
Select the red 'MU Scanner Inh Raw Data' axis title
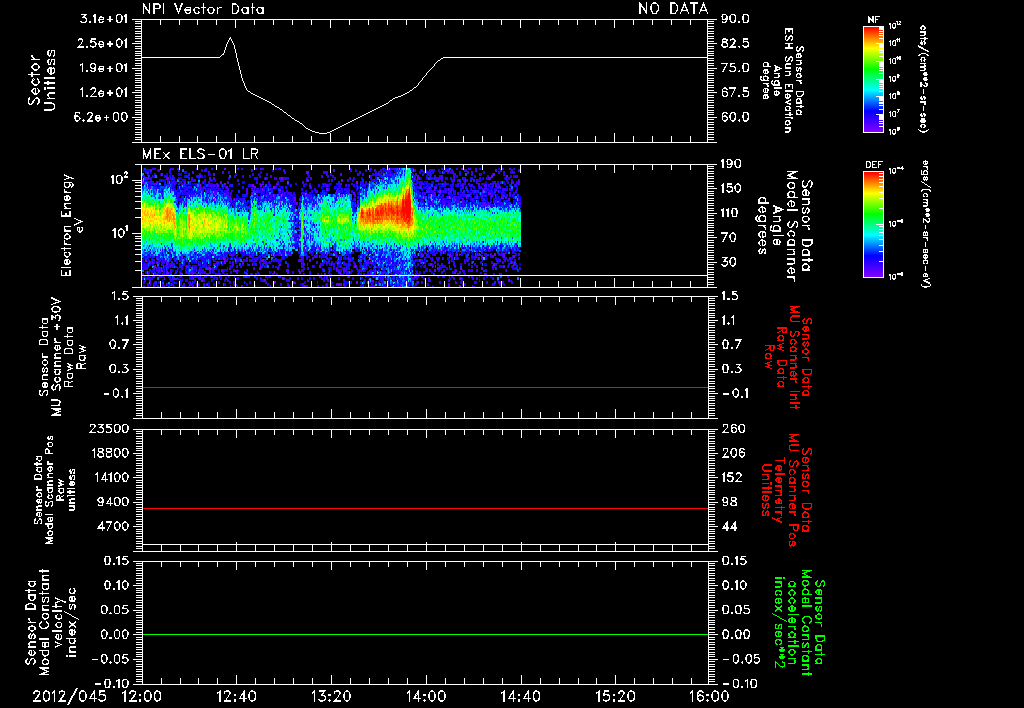(x=789, y=357)
